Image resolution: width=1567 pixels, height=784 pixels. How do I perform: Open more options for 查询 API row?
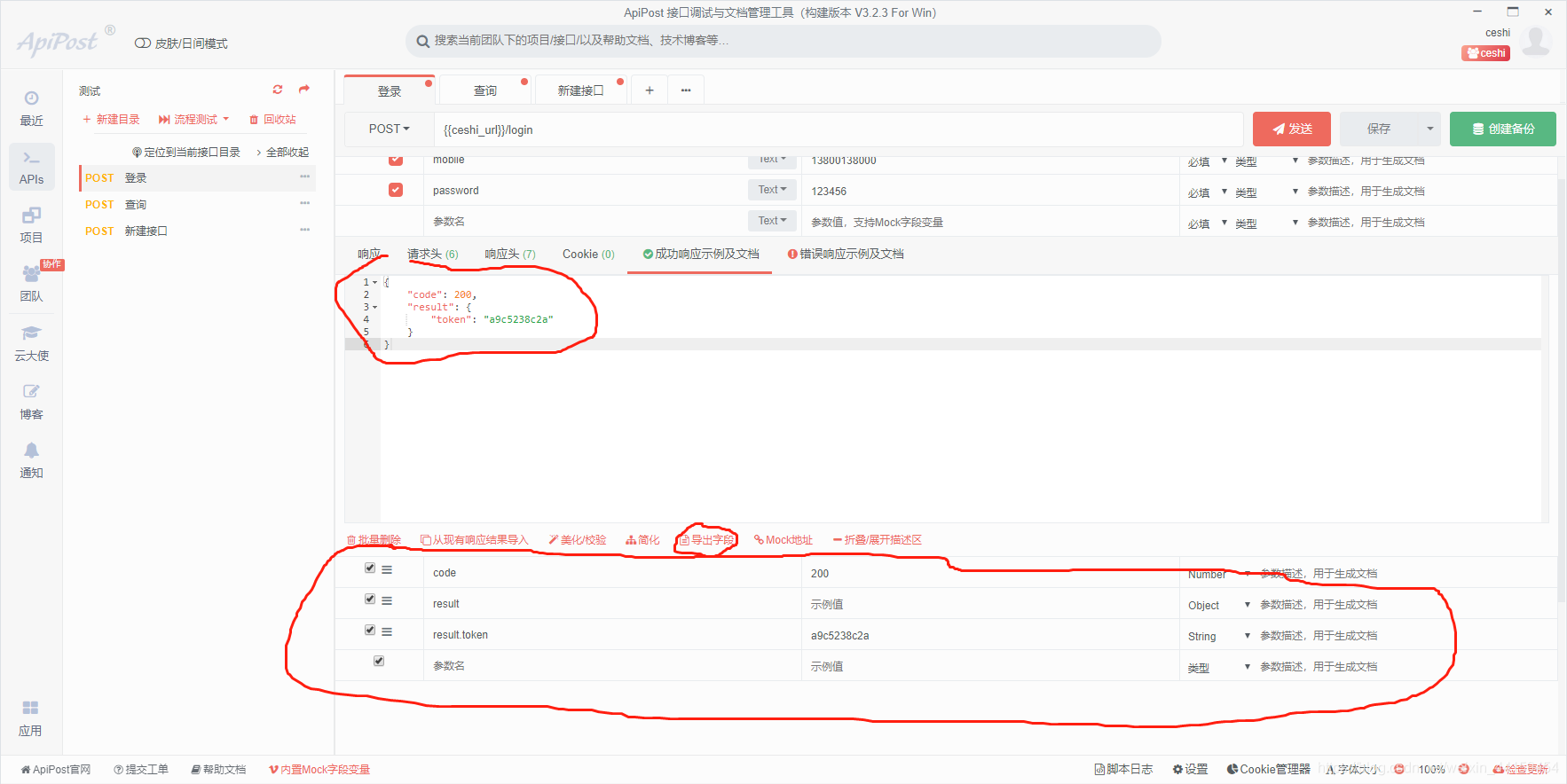(x=305, y=204)
